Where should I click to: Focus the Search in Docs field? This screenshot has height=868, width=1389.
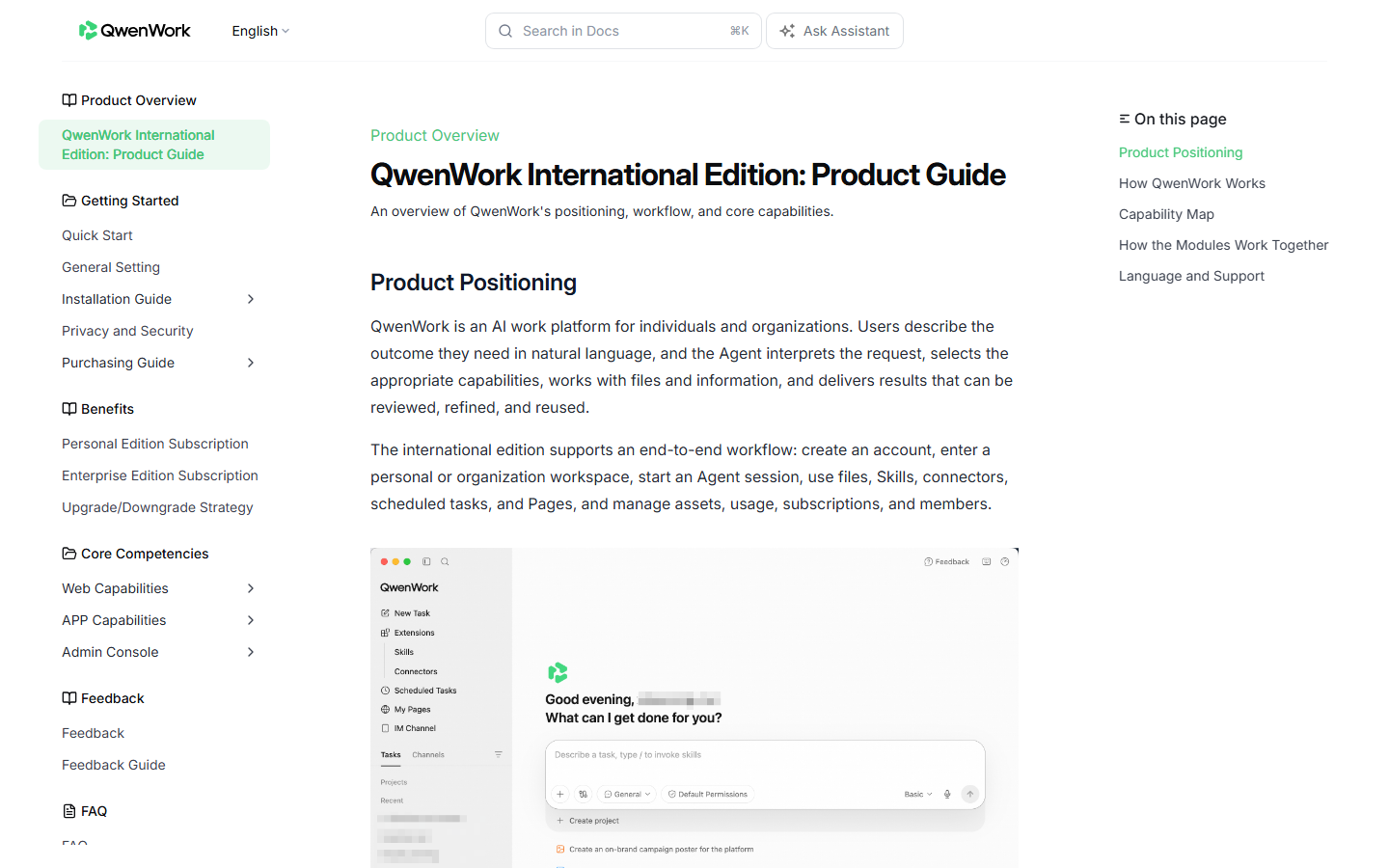pos(623,31)
